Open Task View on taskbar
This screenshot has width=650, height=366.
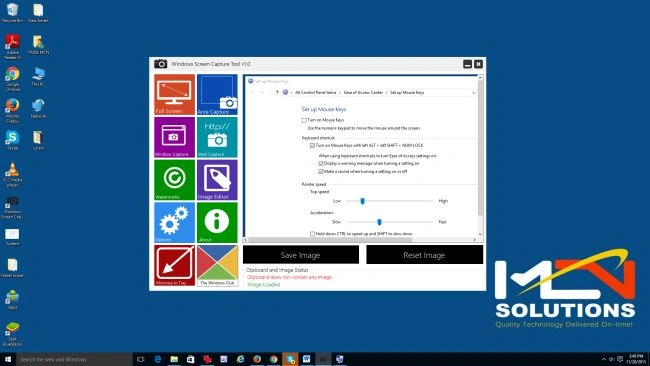pos(141,359)
